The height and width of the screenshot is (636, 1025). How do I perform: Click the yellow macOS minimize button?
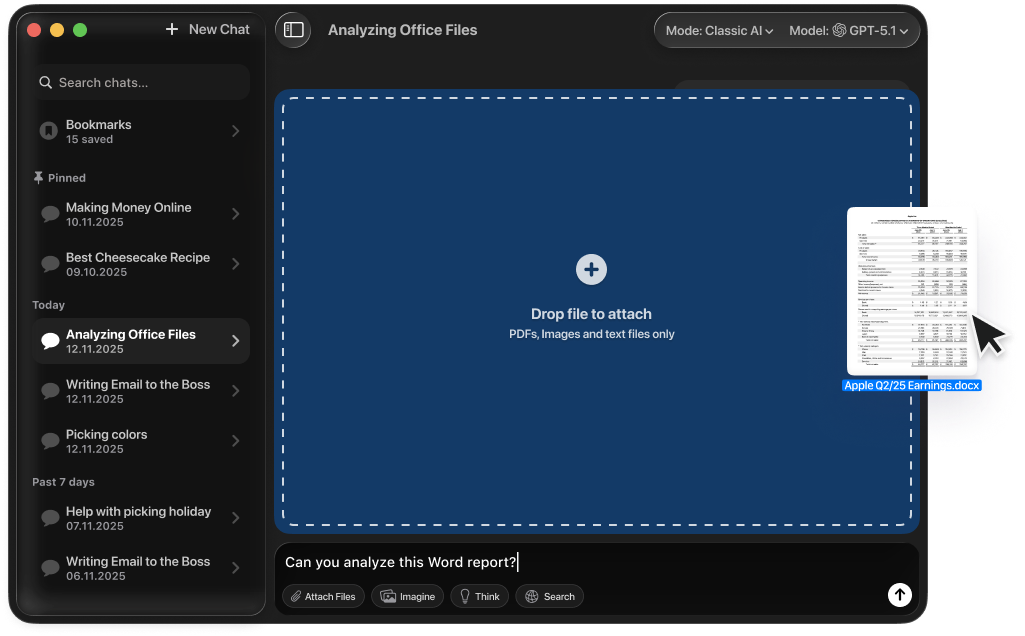(57, 30)
